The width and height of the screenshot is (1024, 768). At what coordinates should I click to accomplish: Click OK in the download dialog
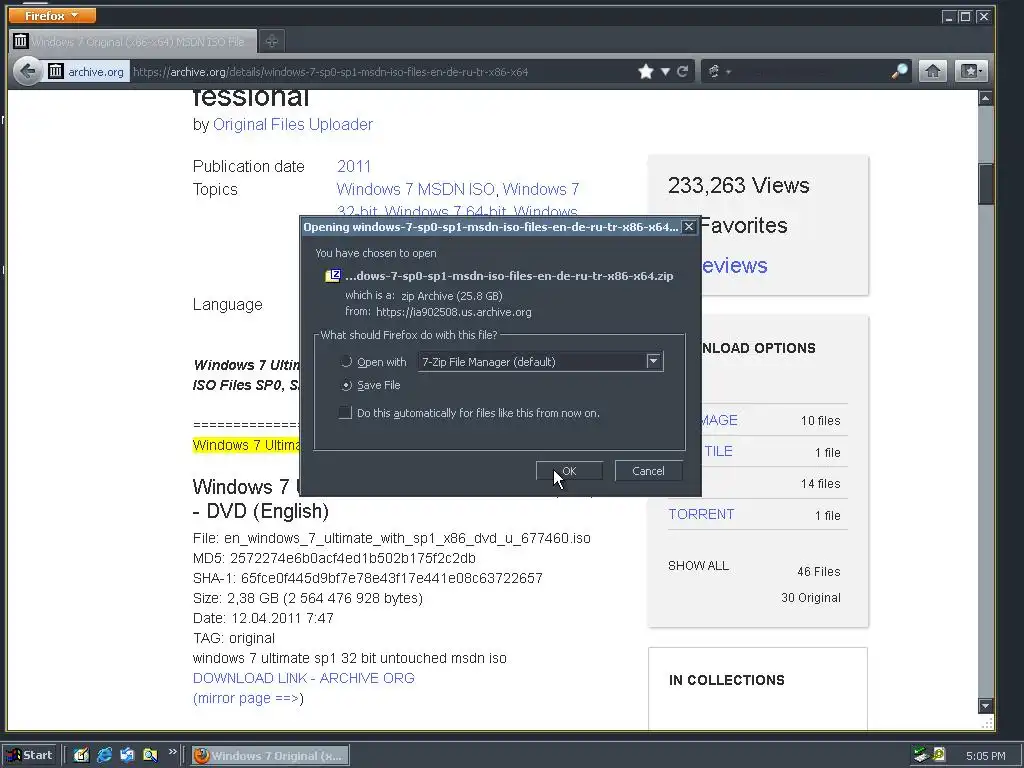coord(569,471)
